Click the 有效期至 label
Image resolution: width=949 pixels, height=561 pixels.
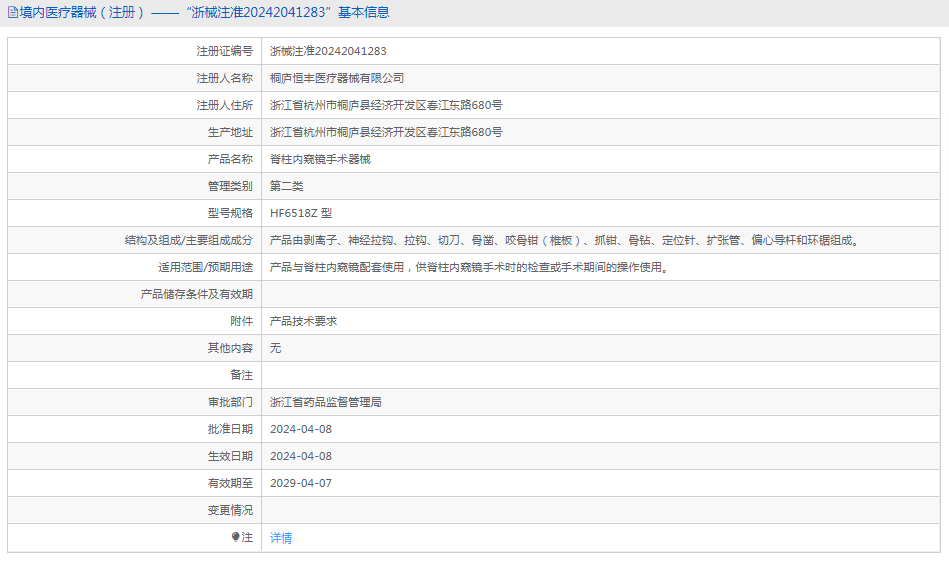230,483
